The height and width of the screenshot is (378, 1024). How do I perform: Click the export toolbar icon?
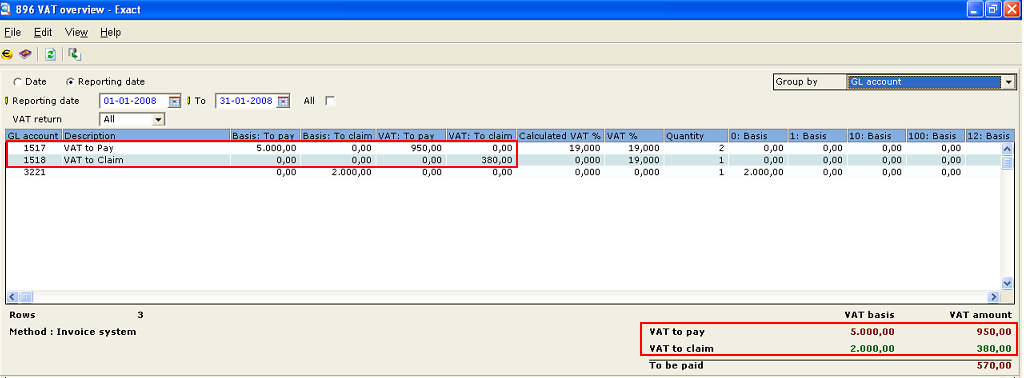pyautogui.click(x=74, y=54)
